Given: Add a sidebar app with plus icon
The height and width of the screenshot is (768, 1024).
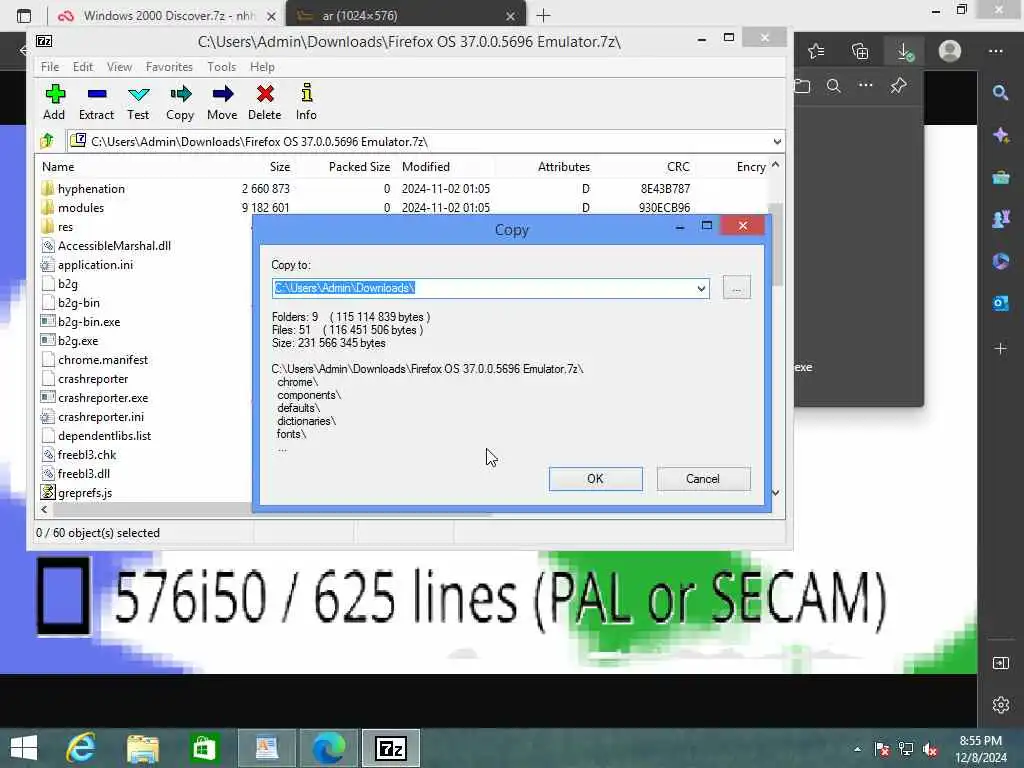Looking at the screenshot, I should (1000, 349).
